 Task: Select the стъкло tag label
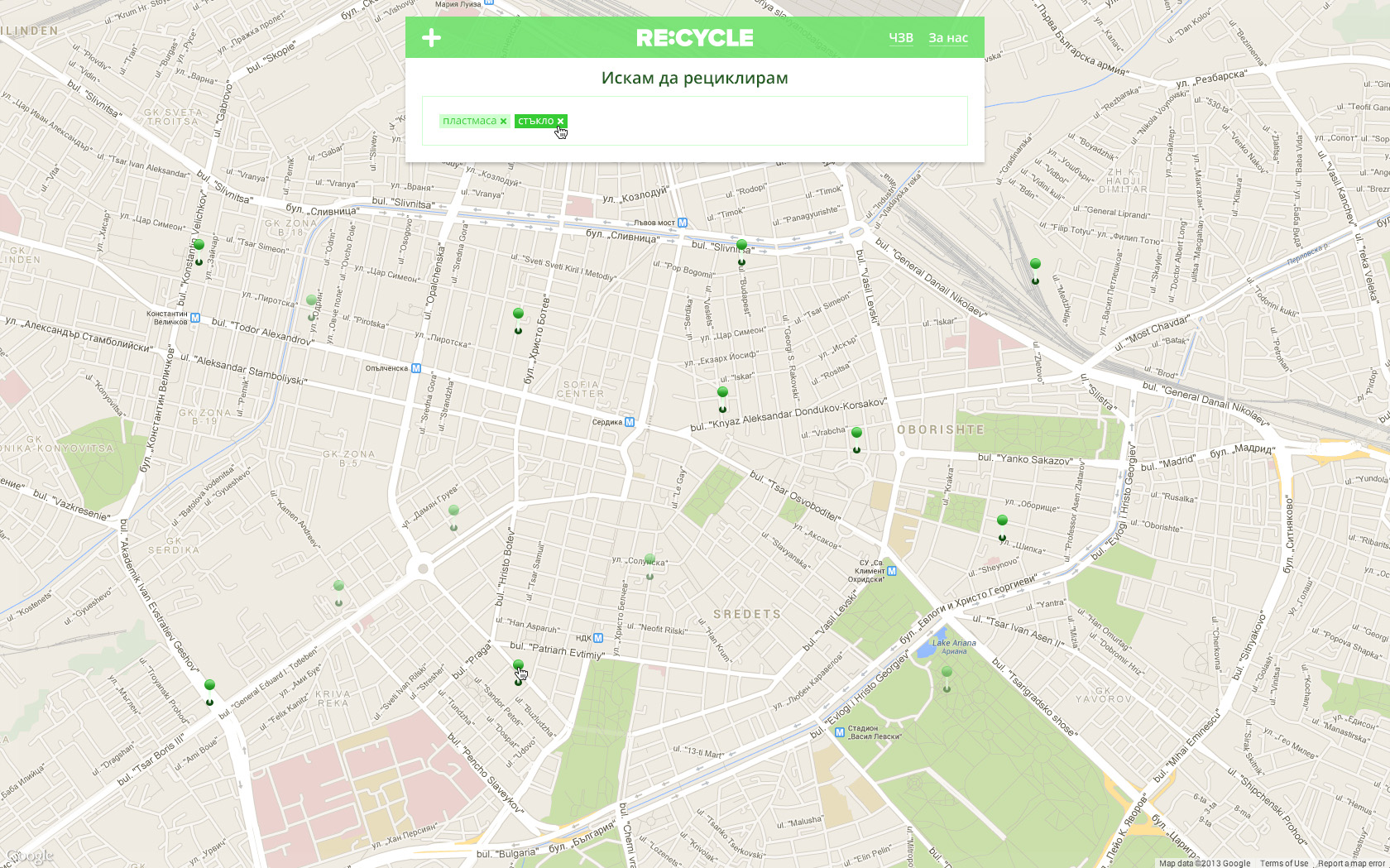[535, 121]
